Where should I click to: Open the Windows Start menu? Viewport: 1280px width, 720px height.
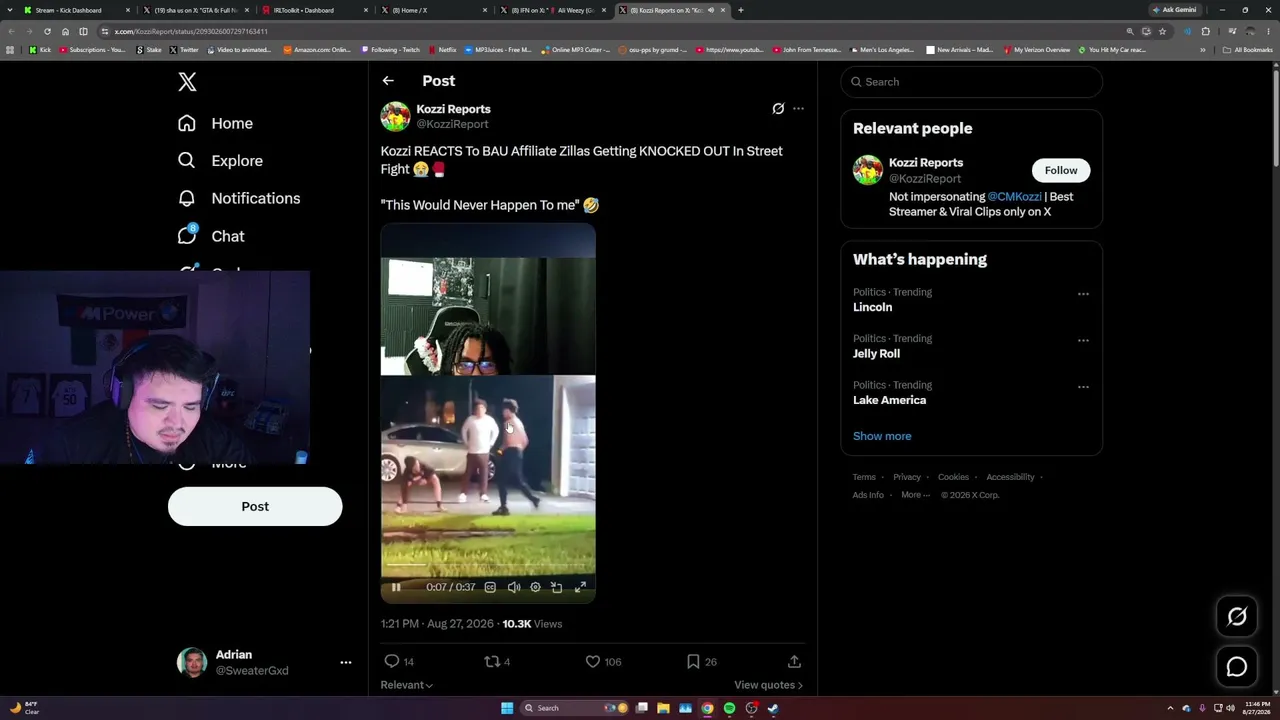507,708
